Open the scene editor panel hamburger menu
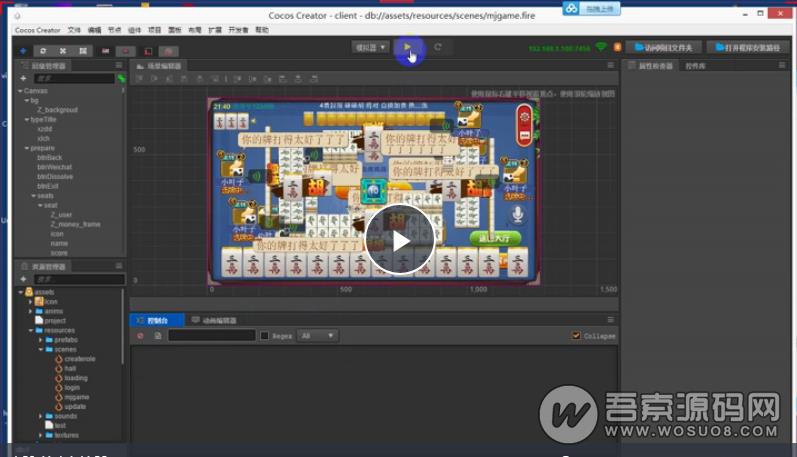The image size is (797, 457). pos(610,65)
